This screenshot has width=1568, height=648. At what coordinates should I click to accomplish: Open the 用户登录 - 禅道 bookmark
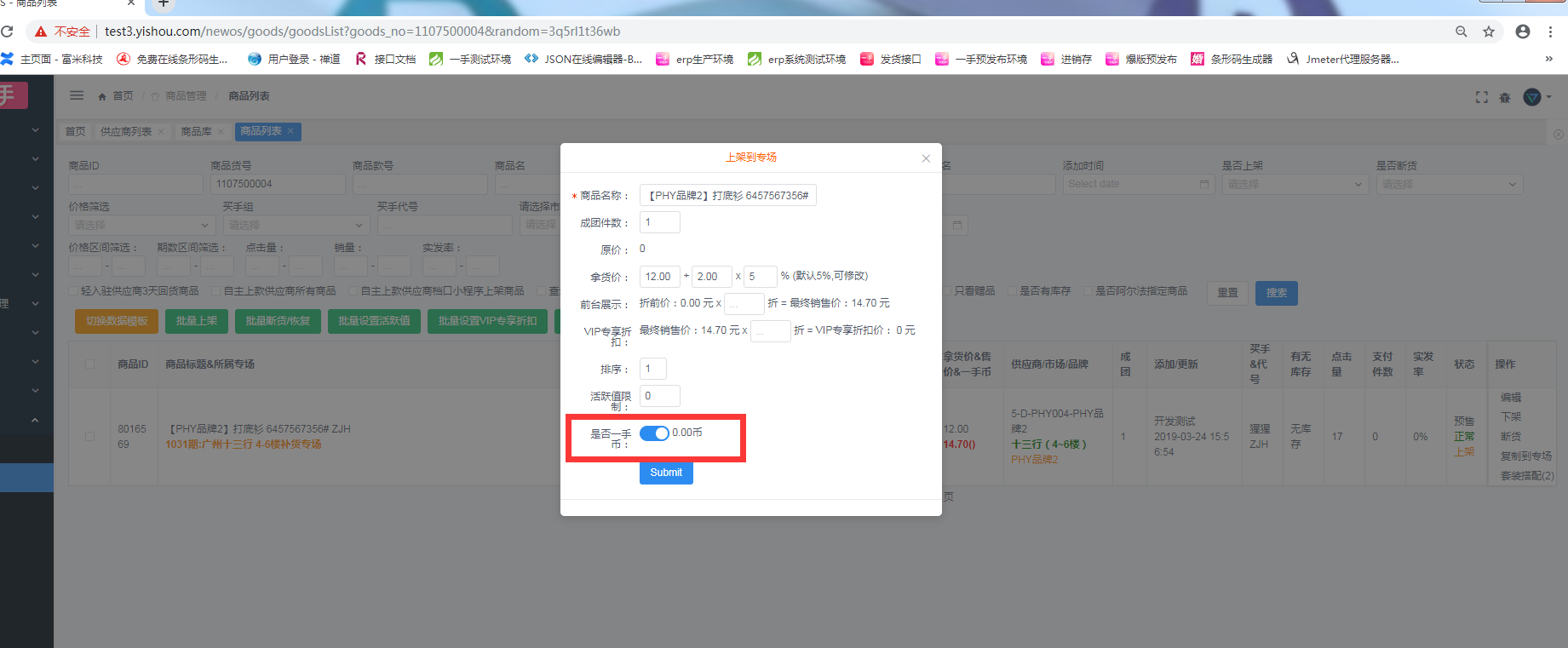(x=294, y=59)
